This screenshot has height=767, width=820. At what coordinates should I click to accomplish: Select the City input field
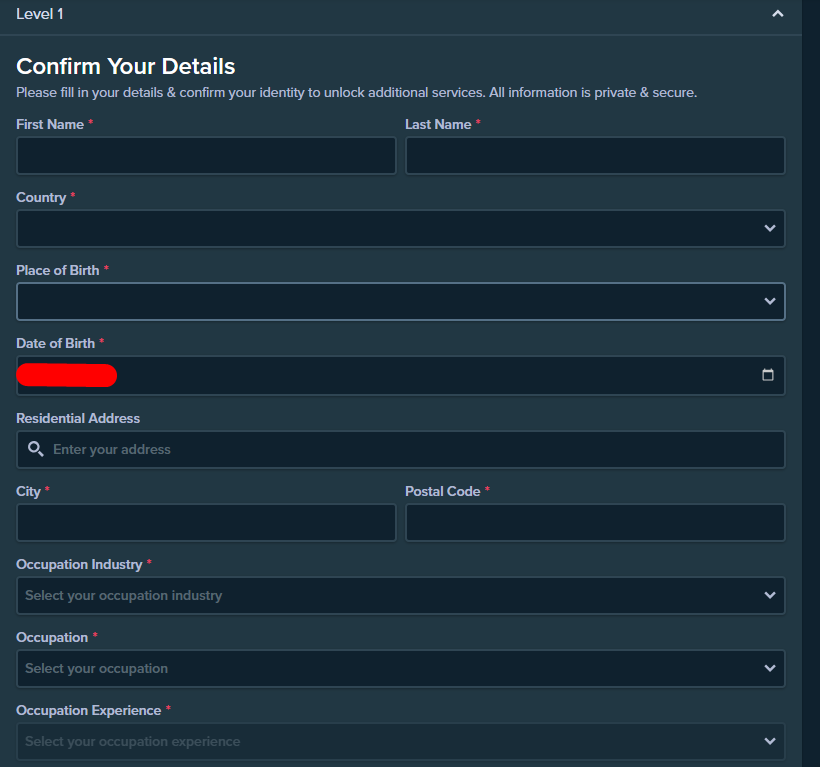pos(206,522)
